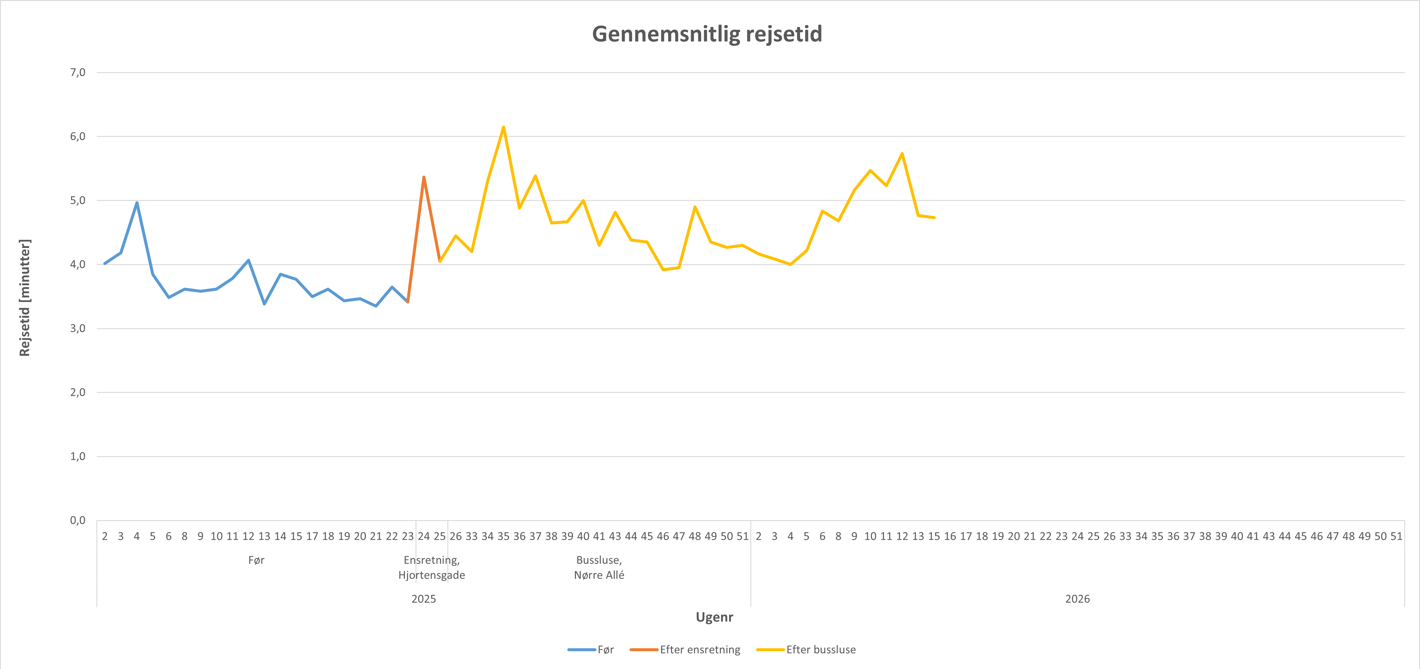Image resolution: width=1420 pixels, height=669 pixels.
Task: Click the chart title Gennemsnitlig rejsetid
Action: coord(707,34)
